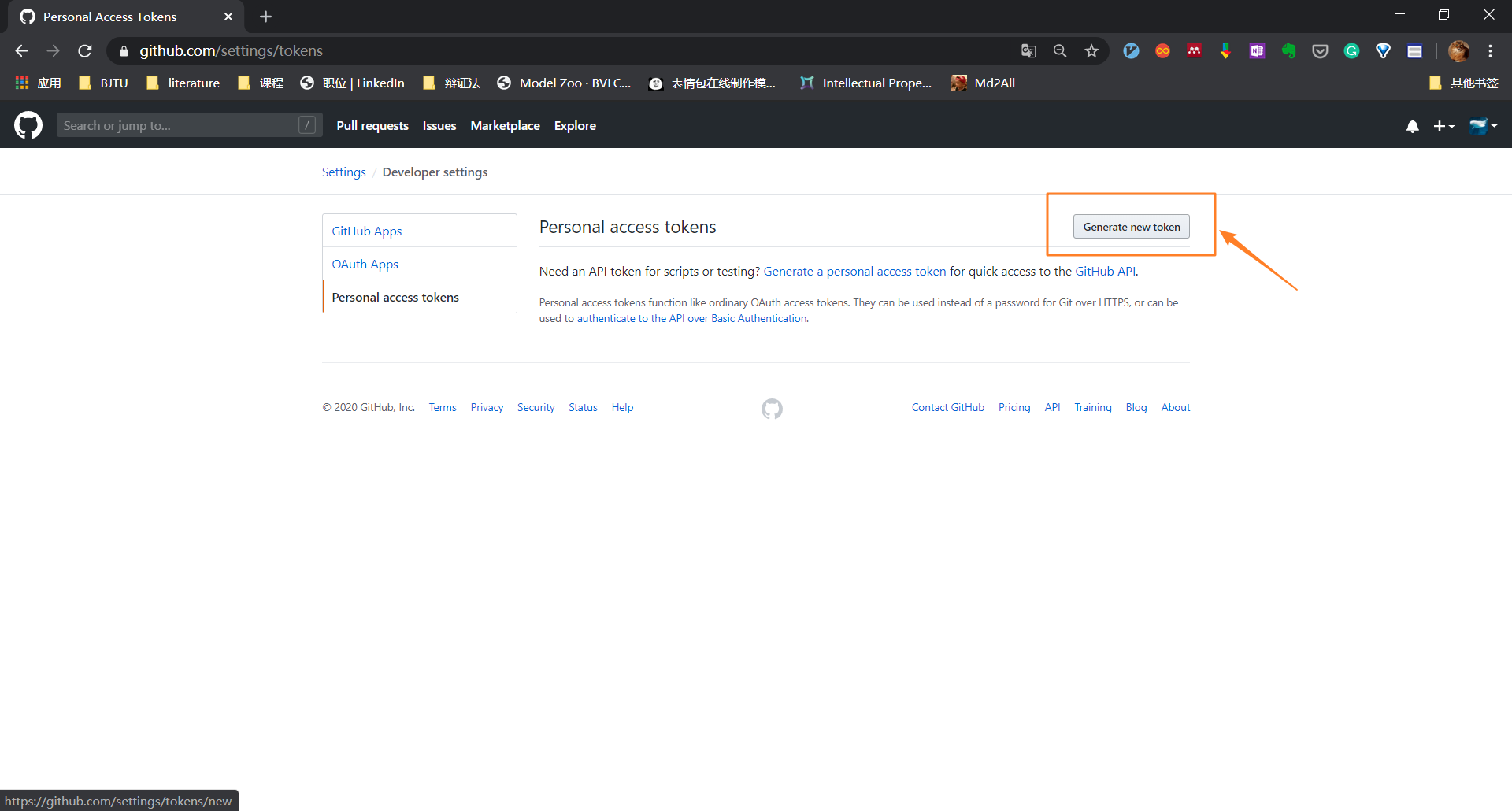This screenshot has width=1512, height=811.
Task: Follow Generate a personal access token link
Action: coord(854,272)
